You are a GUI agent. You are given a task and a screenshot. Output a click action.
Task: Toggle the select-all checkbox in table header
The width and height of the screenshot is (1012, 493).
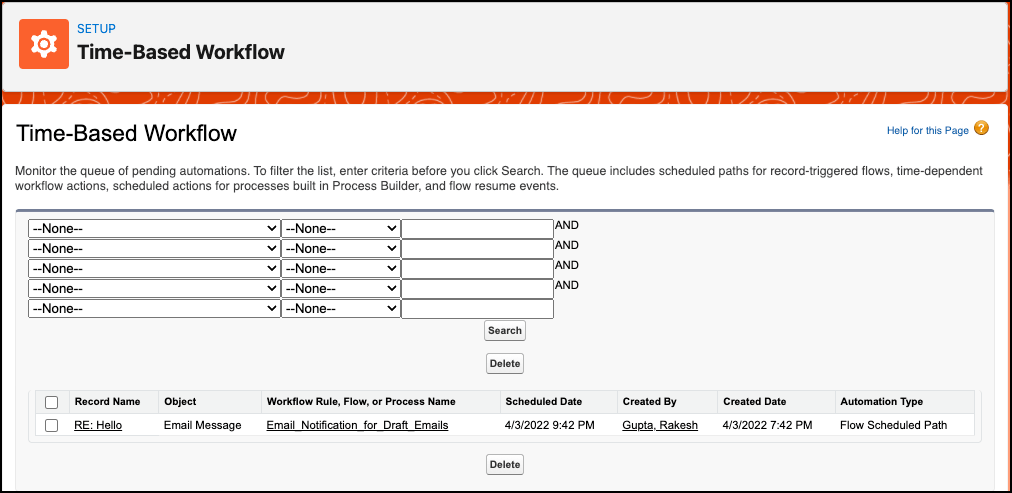pyautogui.click(x=52, y=403)
